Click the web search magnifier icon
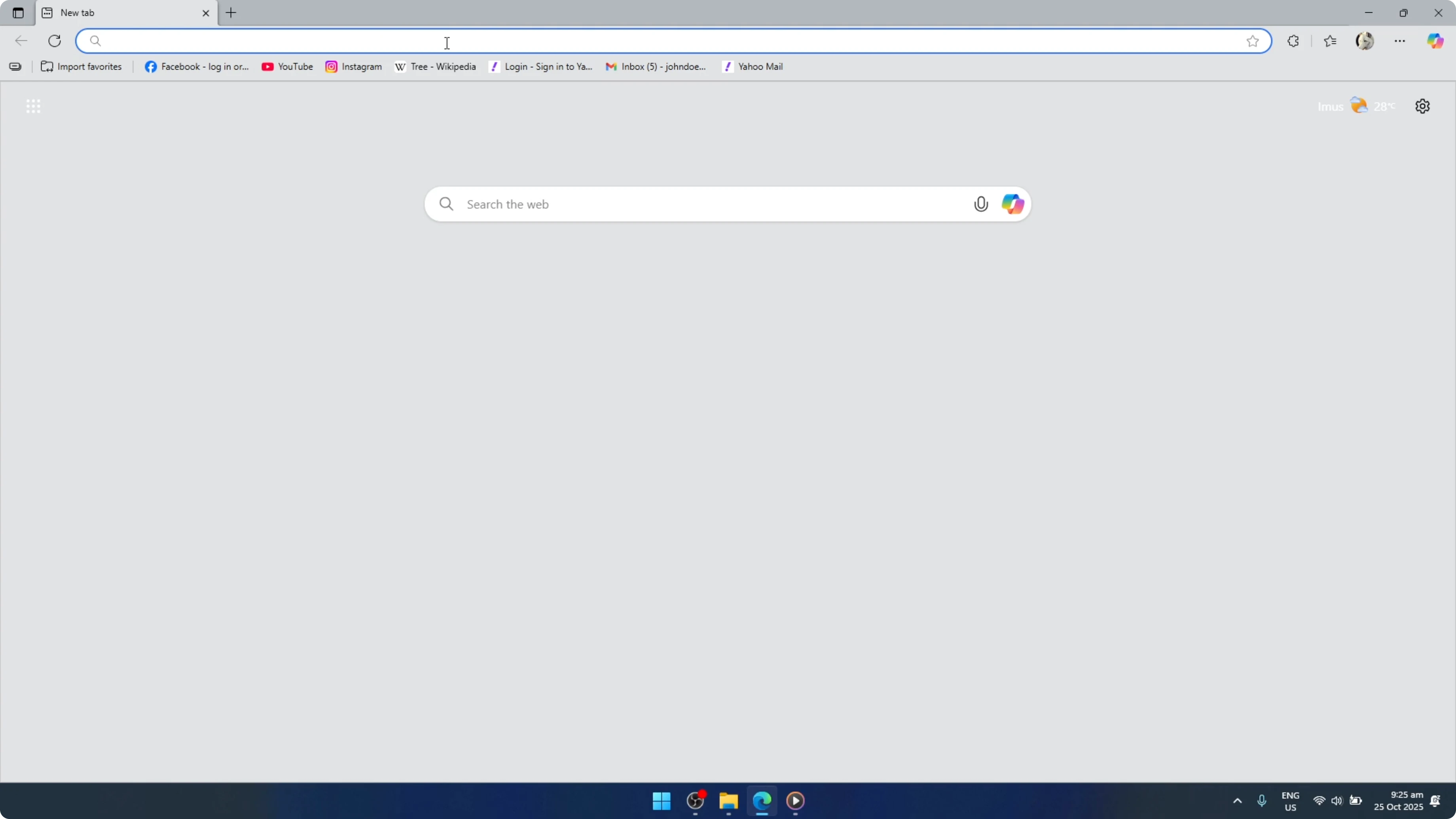1456x819 pixels. 447,204
